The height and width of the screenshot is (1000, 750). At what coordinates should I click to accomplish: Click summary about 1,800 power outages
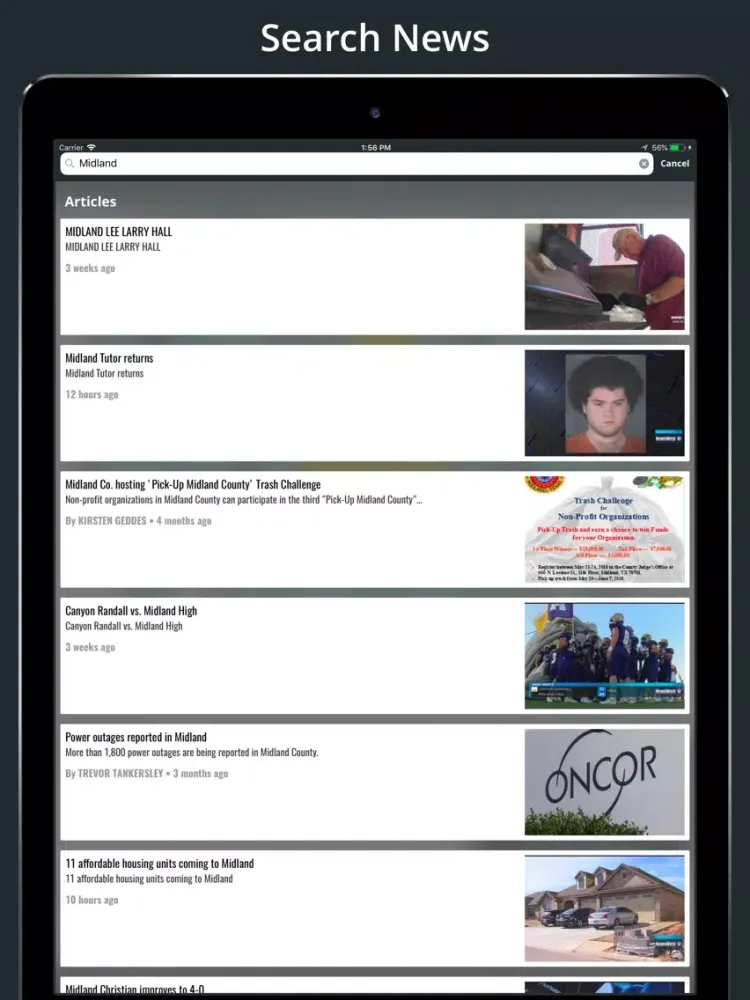click(192, 753)
